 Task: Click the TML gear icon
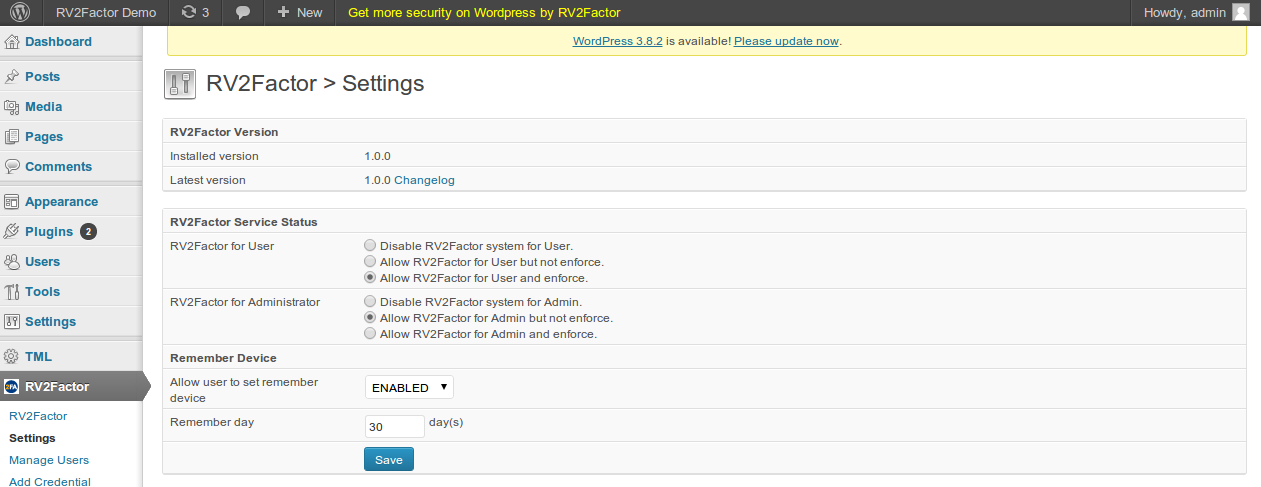tap(12, 357)
